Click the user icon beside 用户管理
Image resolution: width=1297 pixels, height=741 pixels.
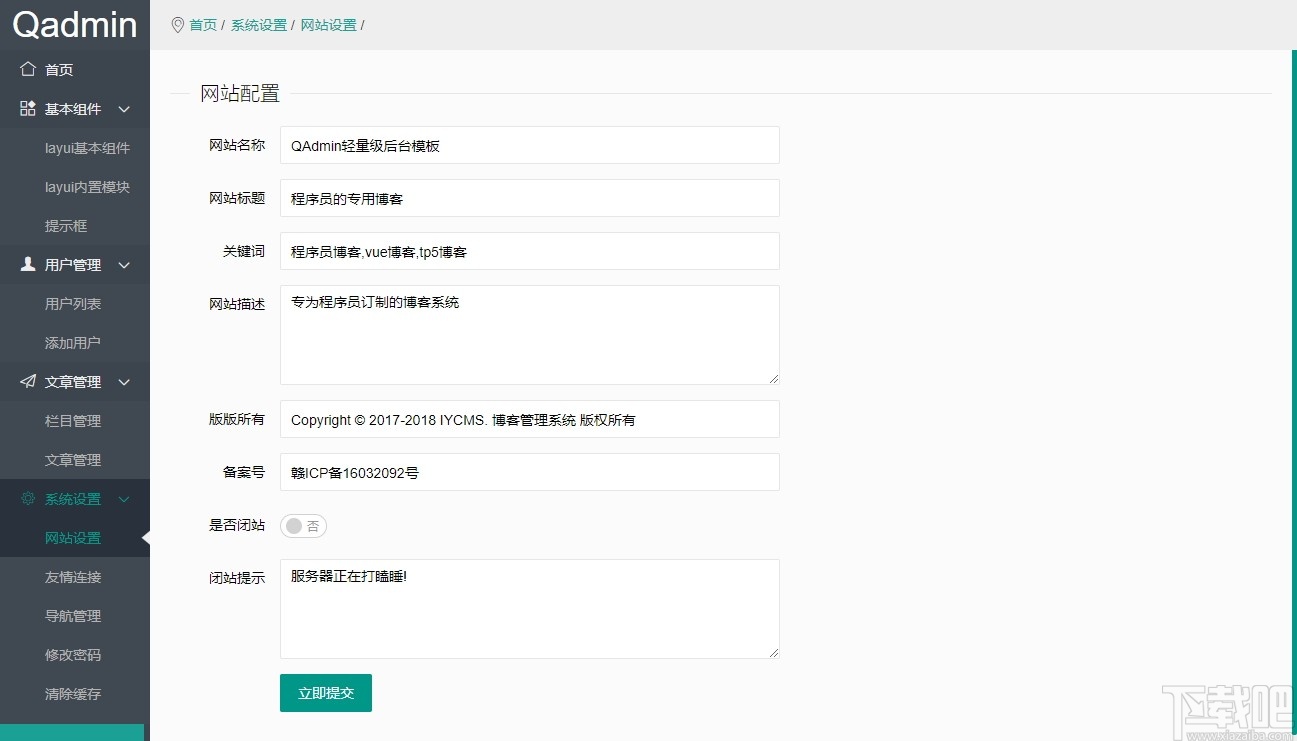(x=27, y=265)
